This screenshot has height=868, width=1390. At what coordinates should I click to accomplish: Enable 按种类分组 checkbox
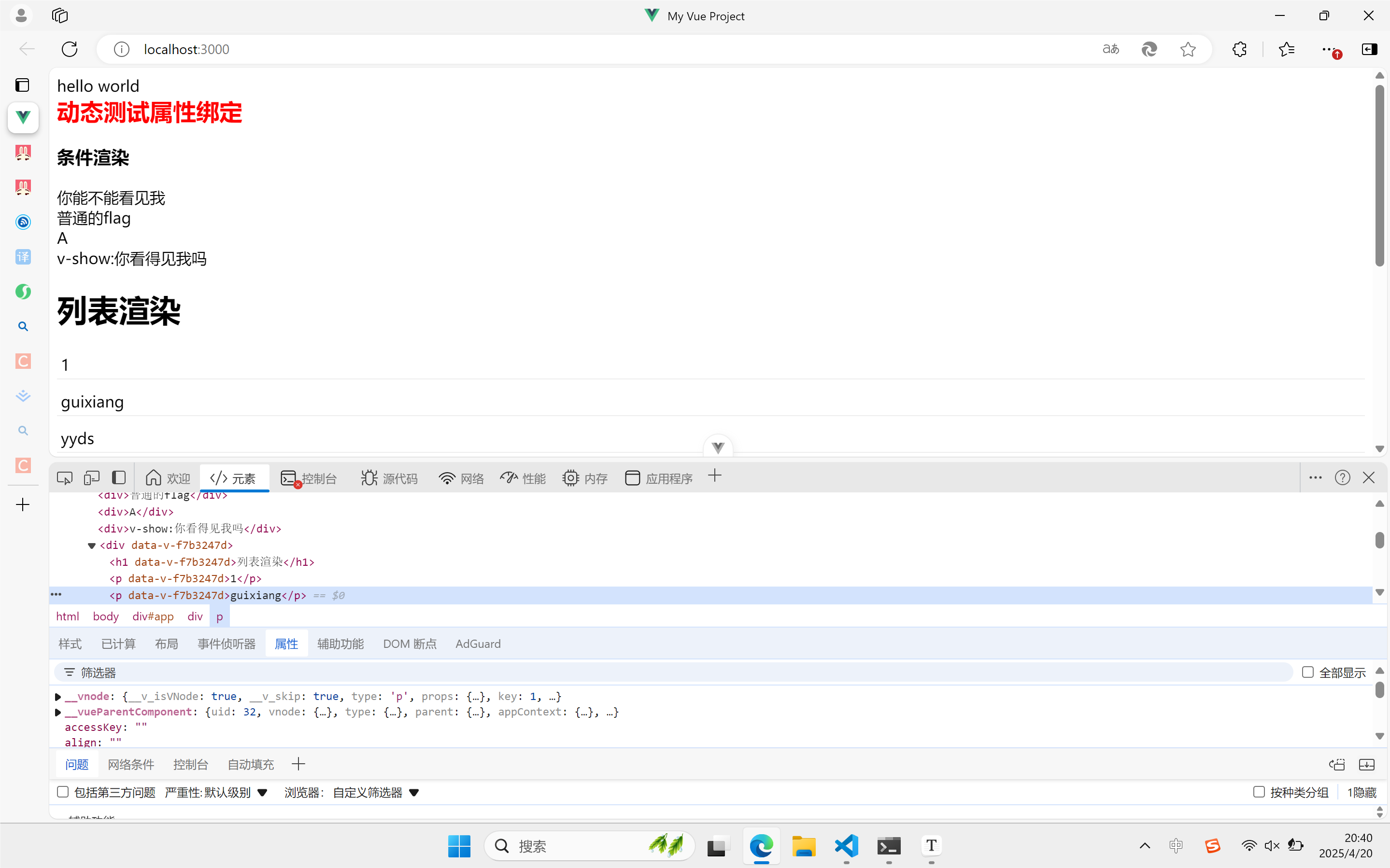coord(1259,792)
